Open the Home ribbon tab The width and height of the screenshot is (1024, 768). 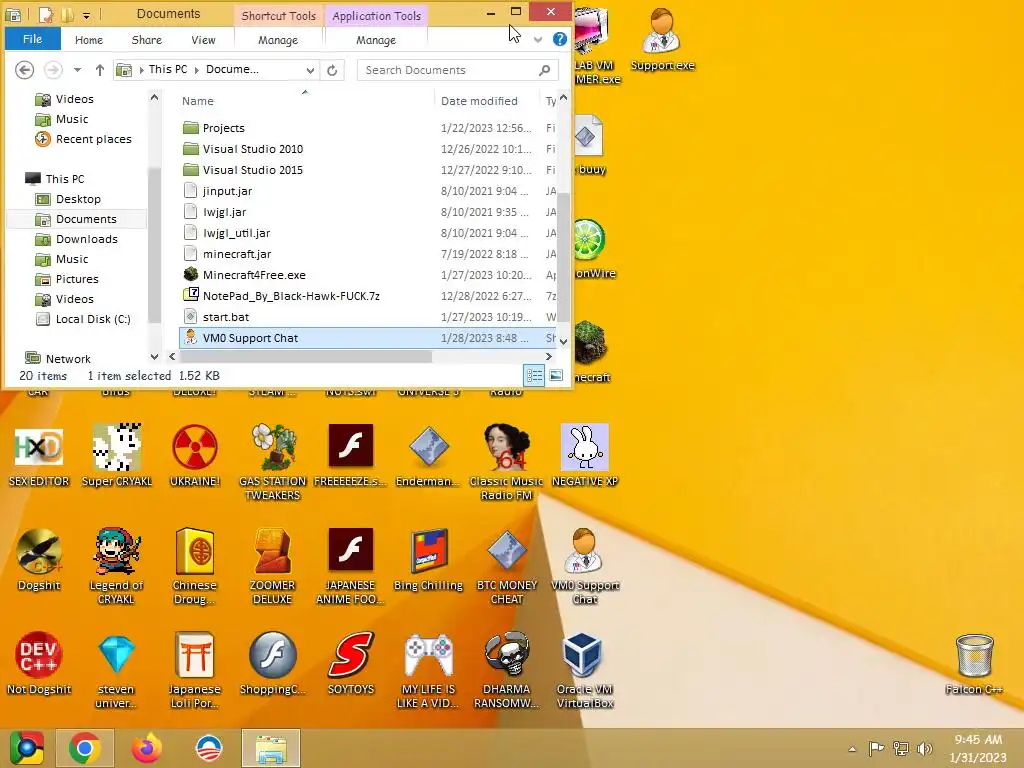[89, 40]
